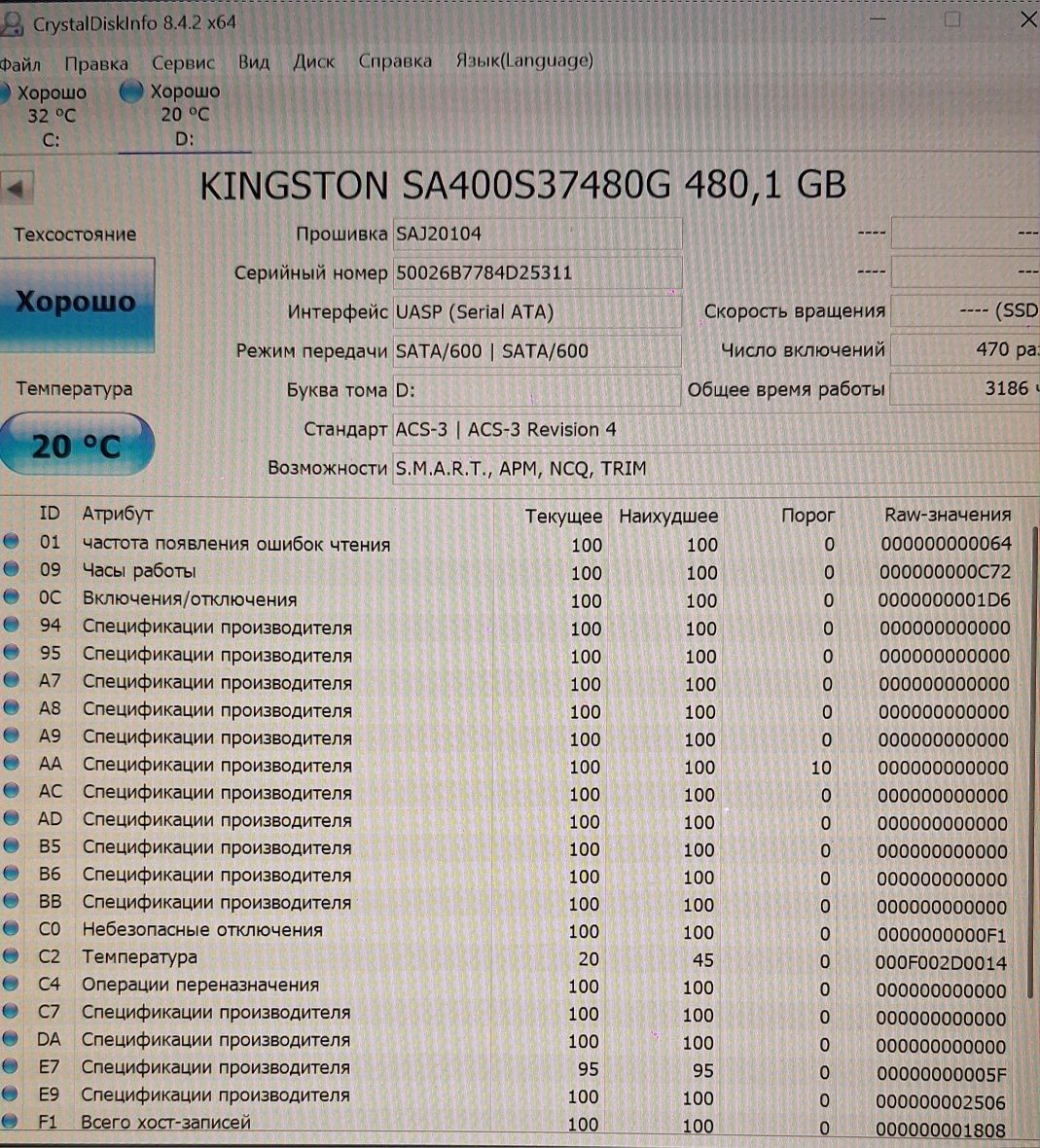
Task: Open the Файл menu
Action: (19, 64)
